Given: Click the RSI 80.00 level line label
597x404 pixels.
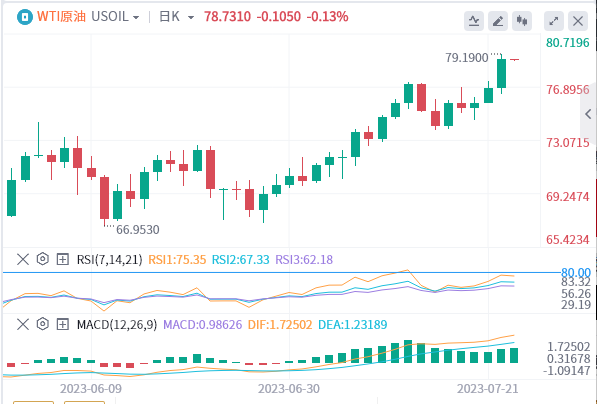Looking at the screenshot, I should [x=576, y=273].
